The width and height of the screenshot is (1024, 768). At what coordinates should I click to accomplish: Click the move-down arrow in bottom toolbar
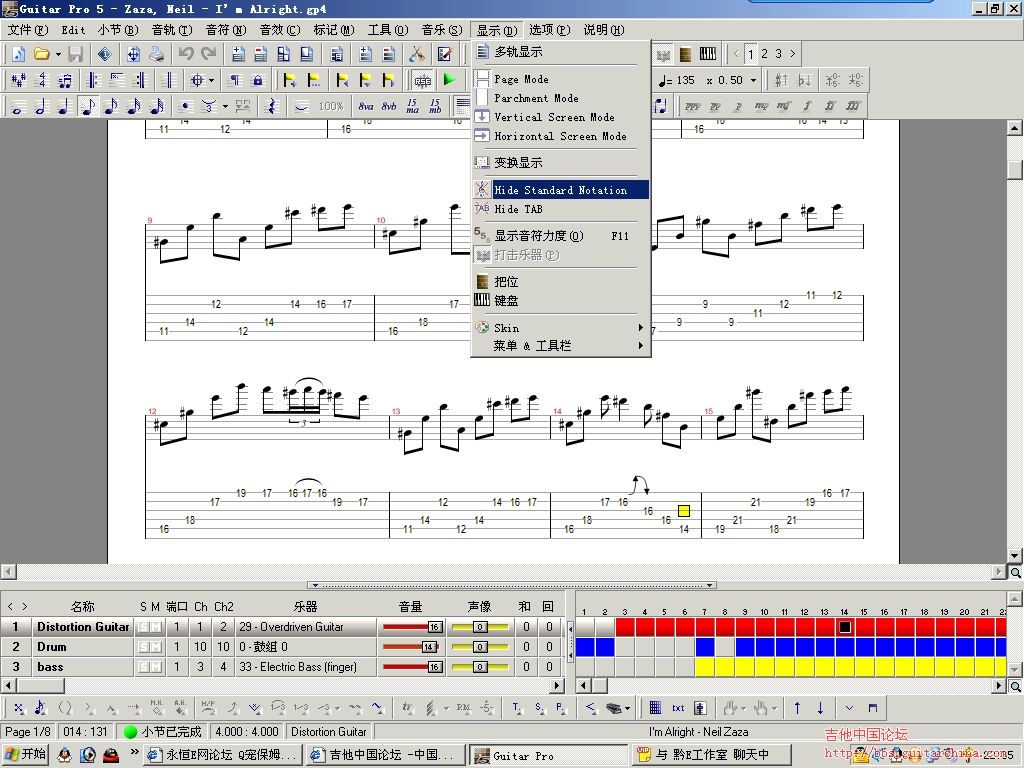820,708
